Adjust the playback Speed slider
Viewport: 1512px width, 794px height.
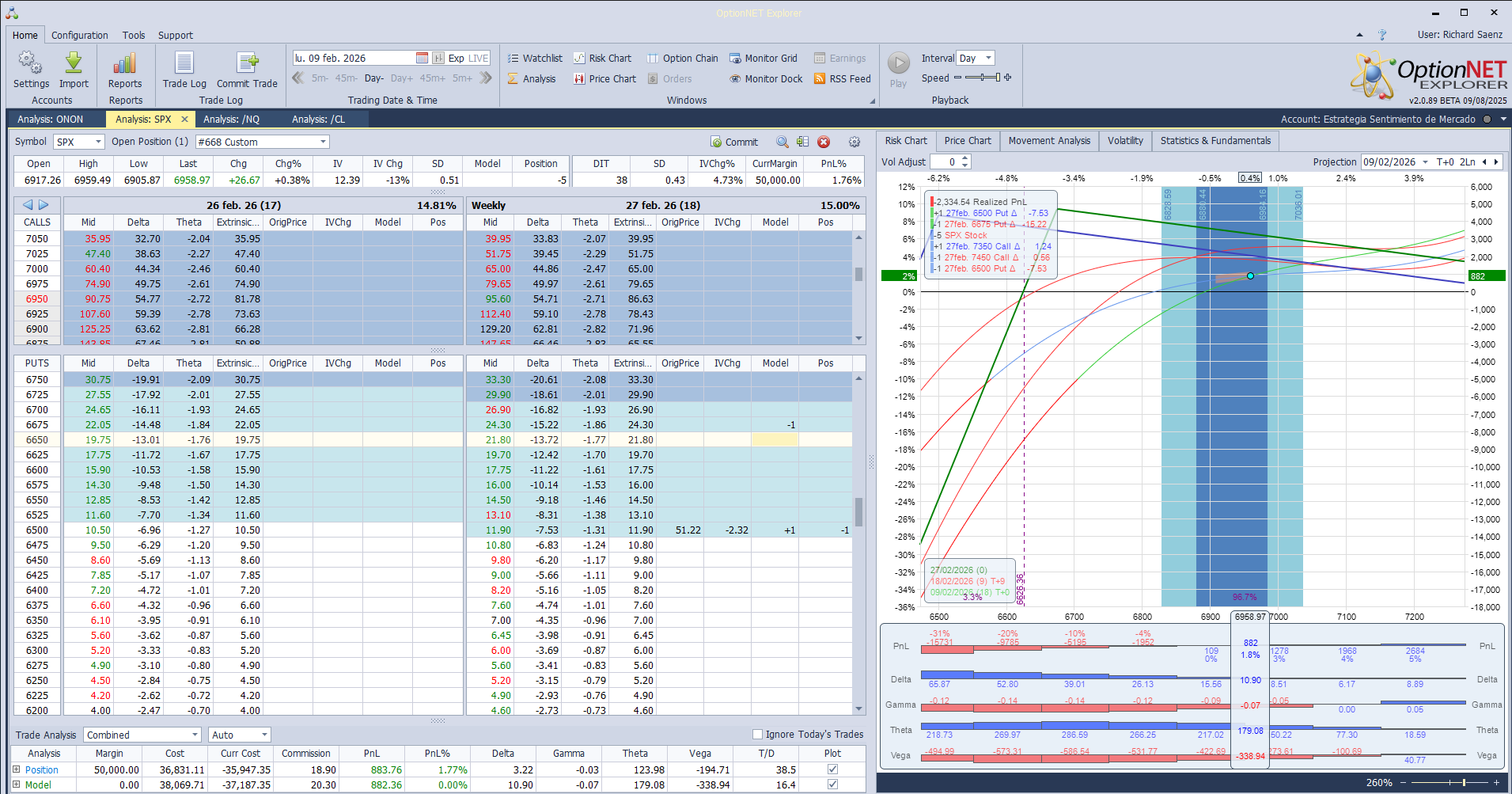983,78
